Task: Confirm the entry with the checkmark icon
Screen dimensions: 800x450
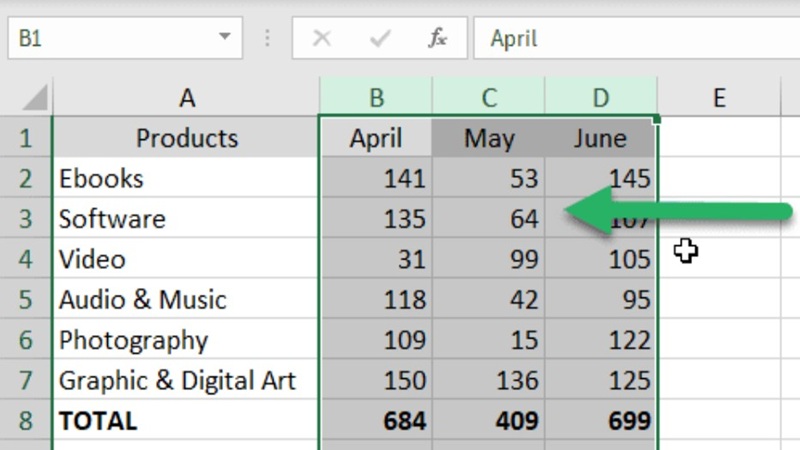Action: pos(380,38)
